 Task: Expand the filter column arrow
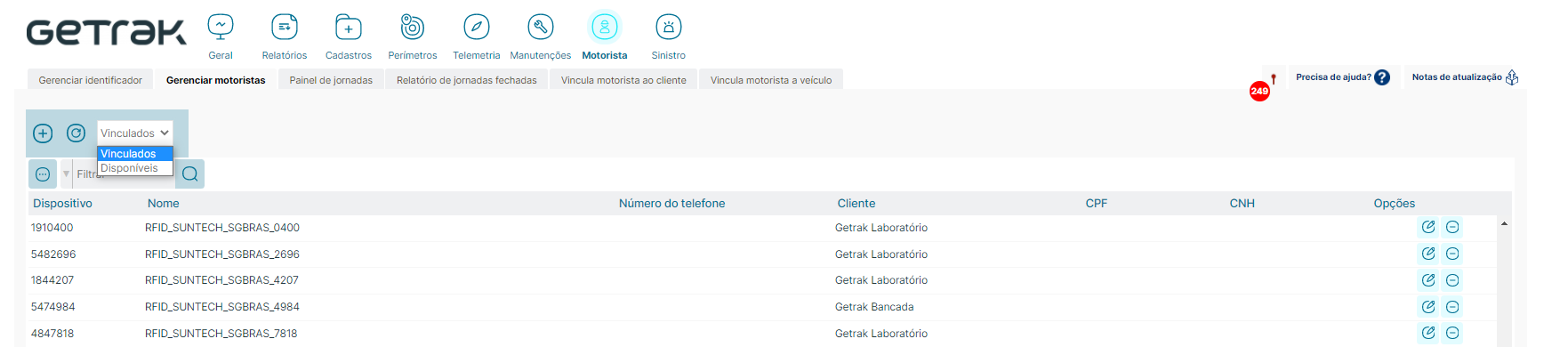[x=66, y=173]
